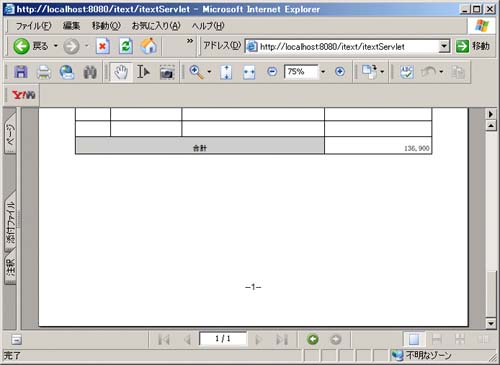Expand the toolbar overflow chevron
500x365 pixels.
(x=190, y=41)
